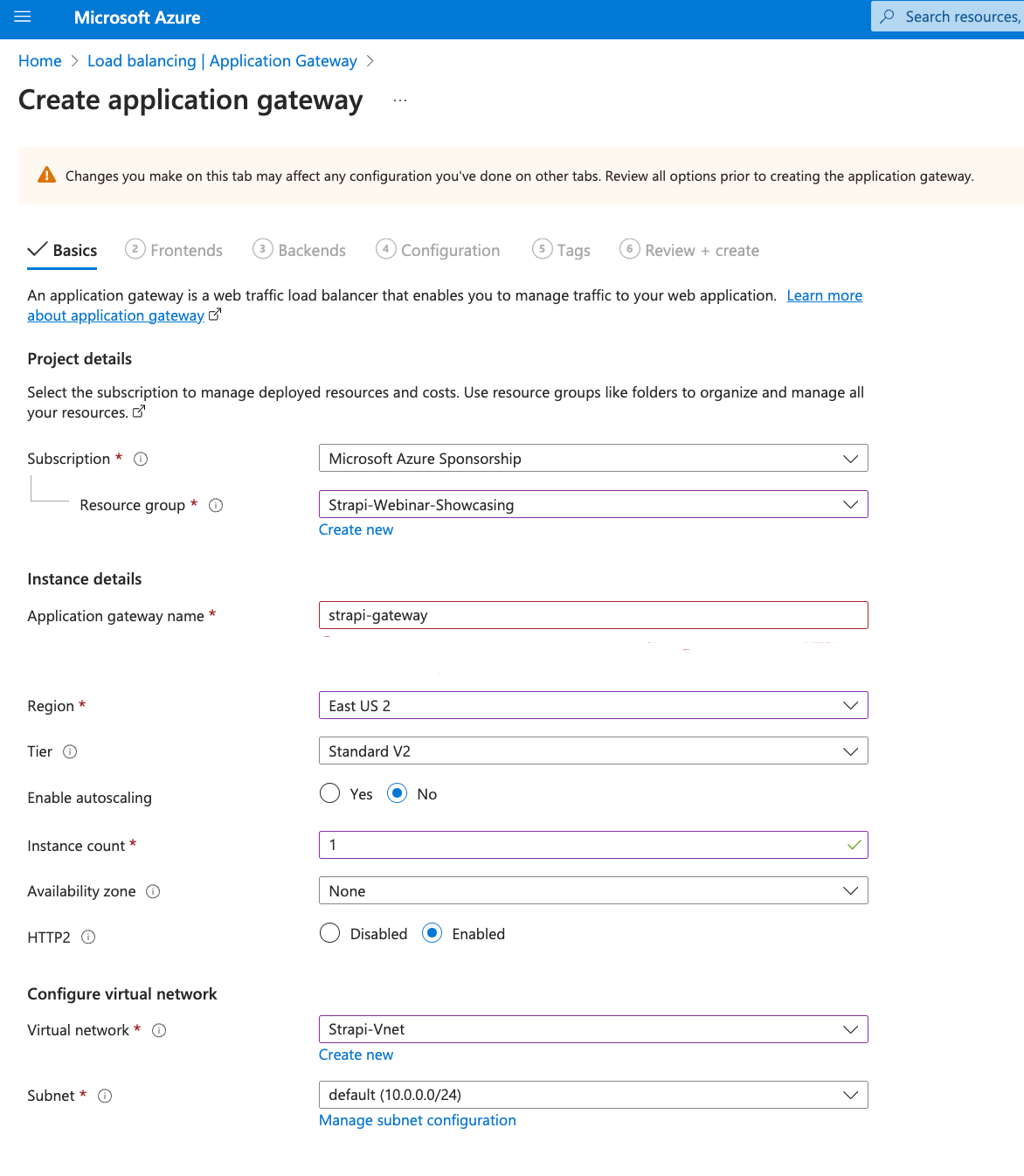
Task: Click the Subscription info tooltip icon
Action: coord(141,459)
